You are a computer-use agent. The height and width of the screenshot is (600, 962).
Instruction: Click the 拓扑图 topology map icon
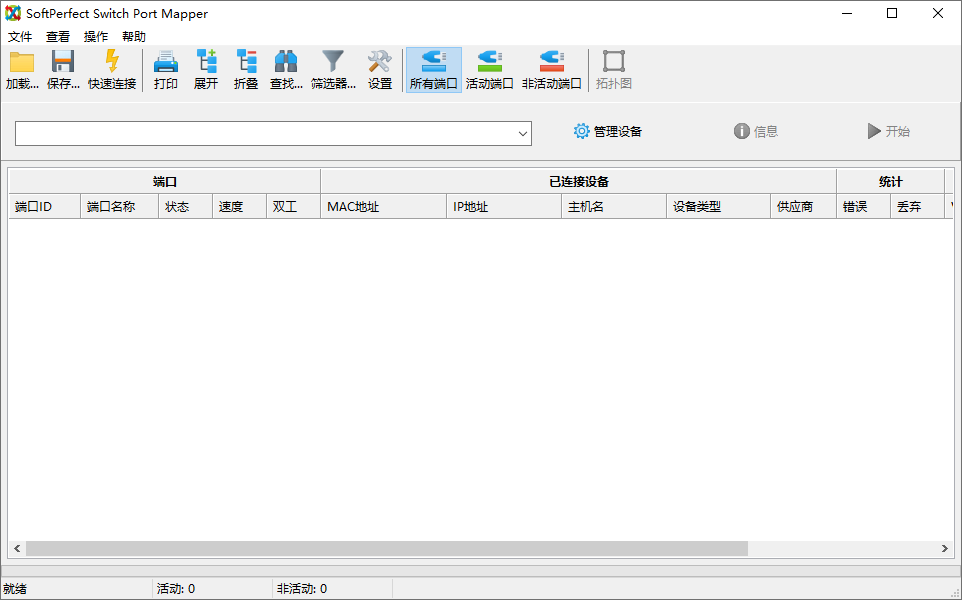613,68
